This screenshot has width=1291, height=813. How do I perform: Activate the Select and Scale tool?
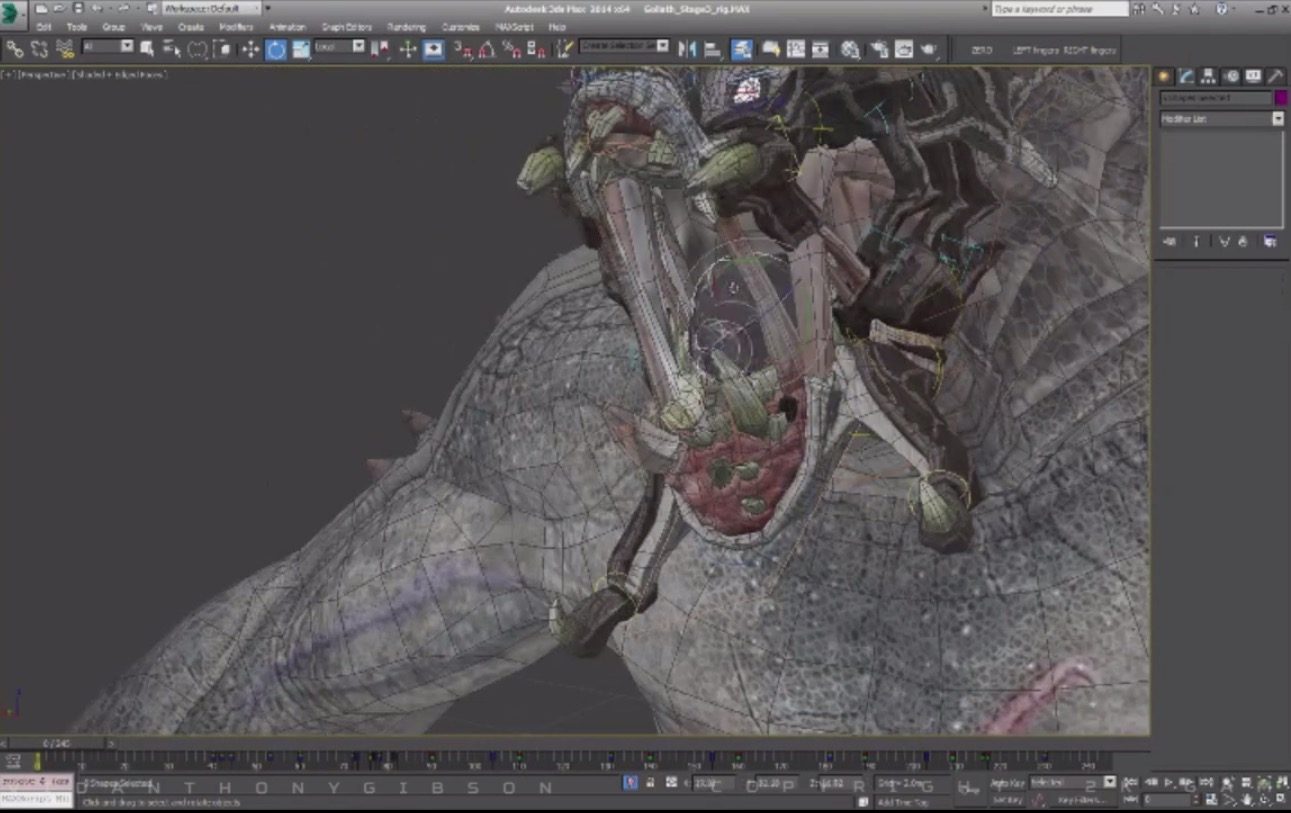(x=301, y=48)
